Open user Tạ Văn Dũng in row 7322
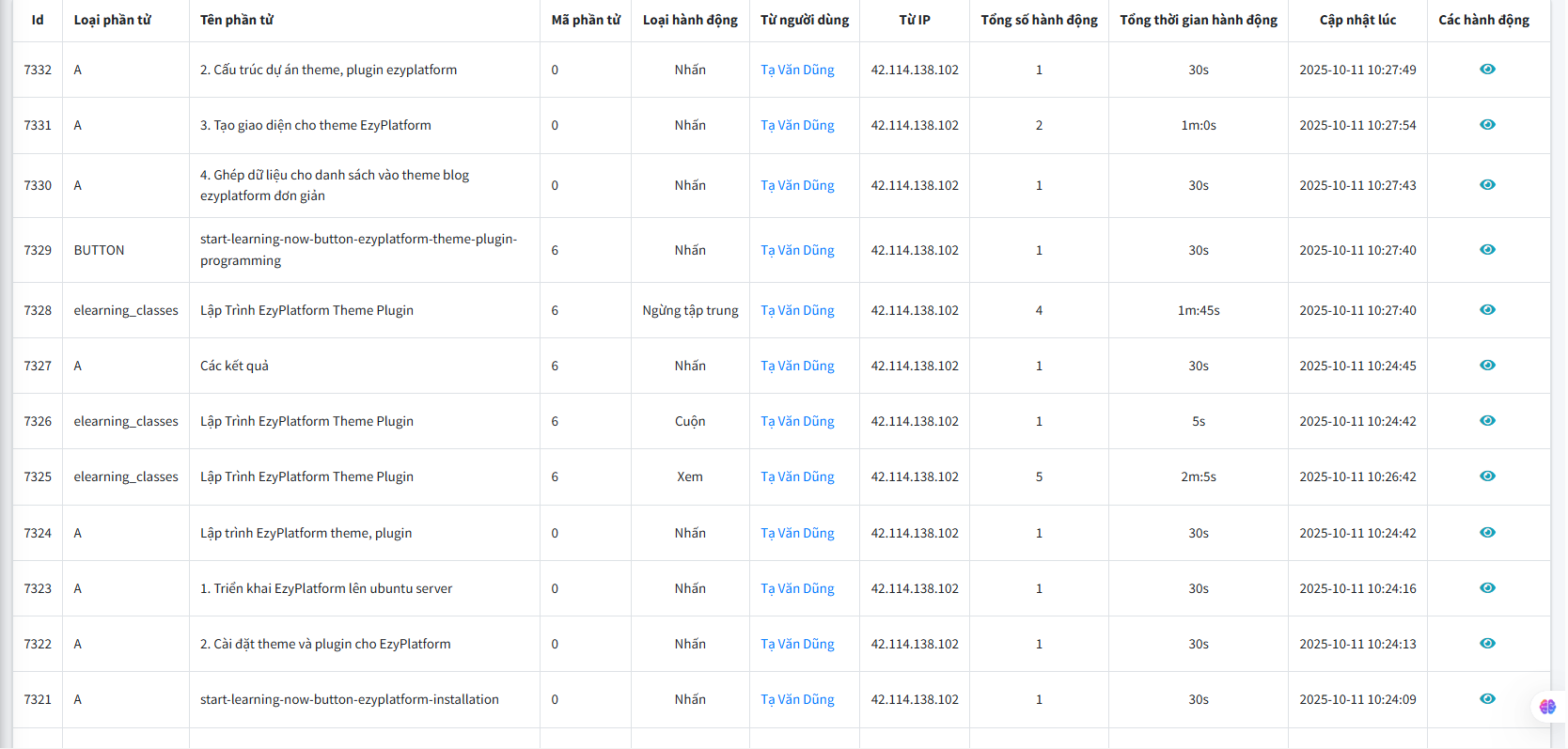 (x=797, y=644)
